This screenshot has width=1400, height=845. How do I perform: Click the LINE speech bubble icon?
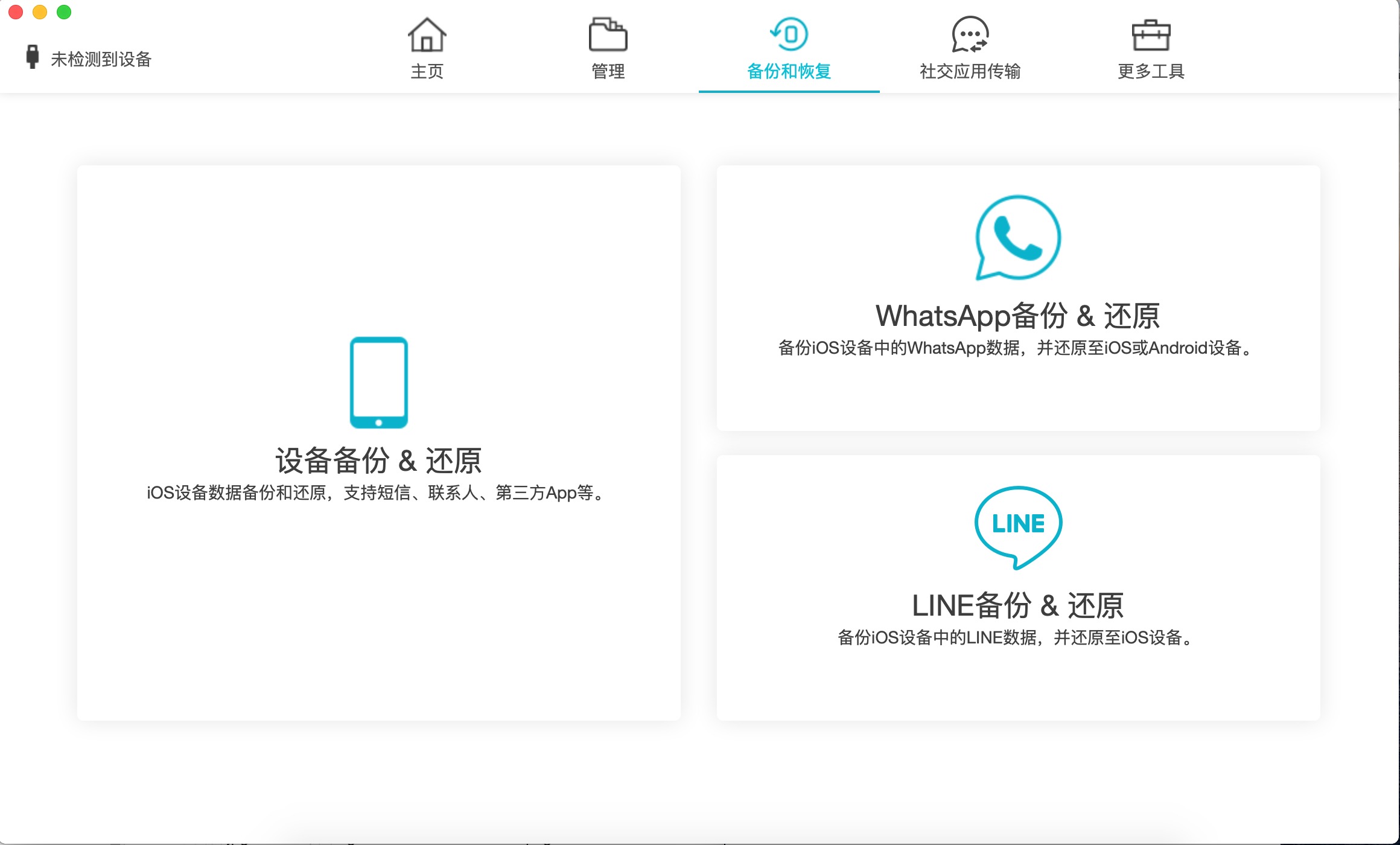point(1018,528)
